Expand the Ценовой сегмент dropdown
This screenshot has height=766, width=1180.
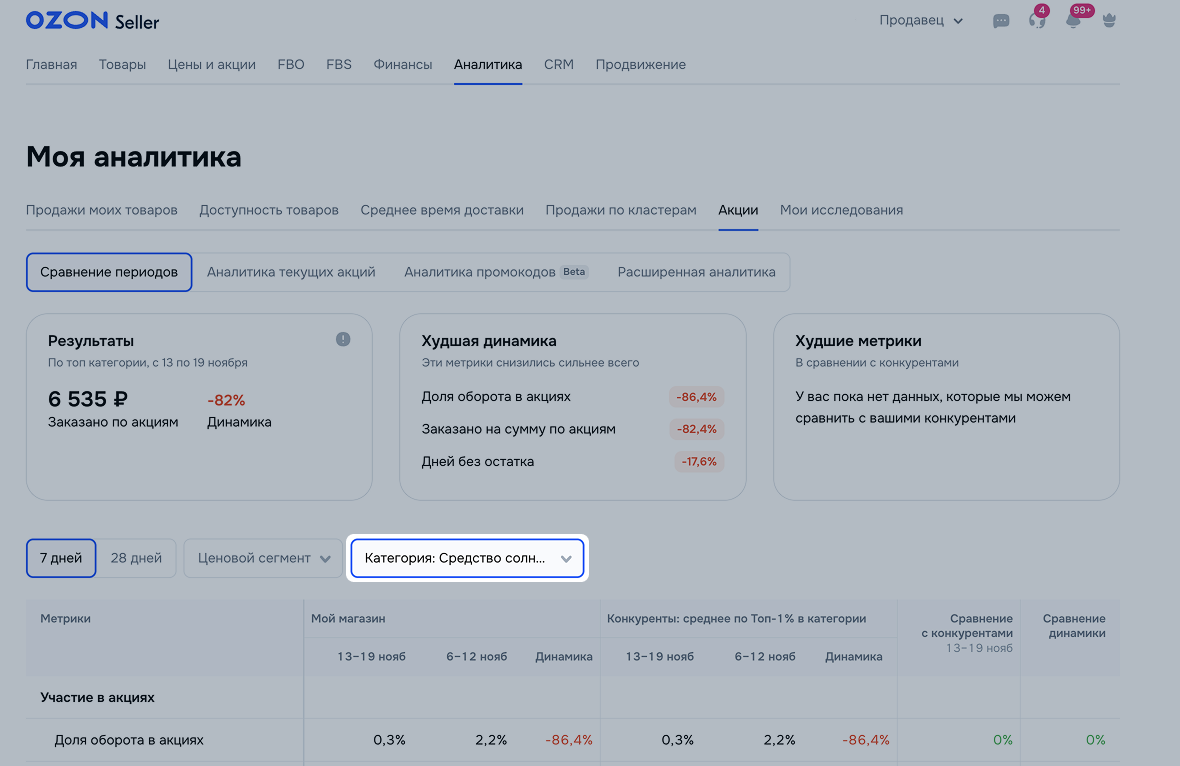pyautogui.click(x=264, y=558)
